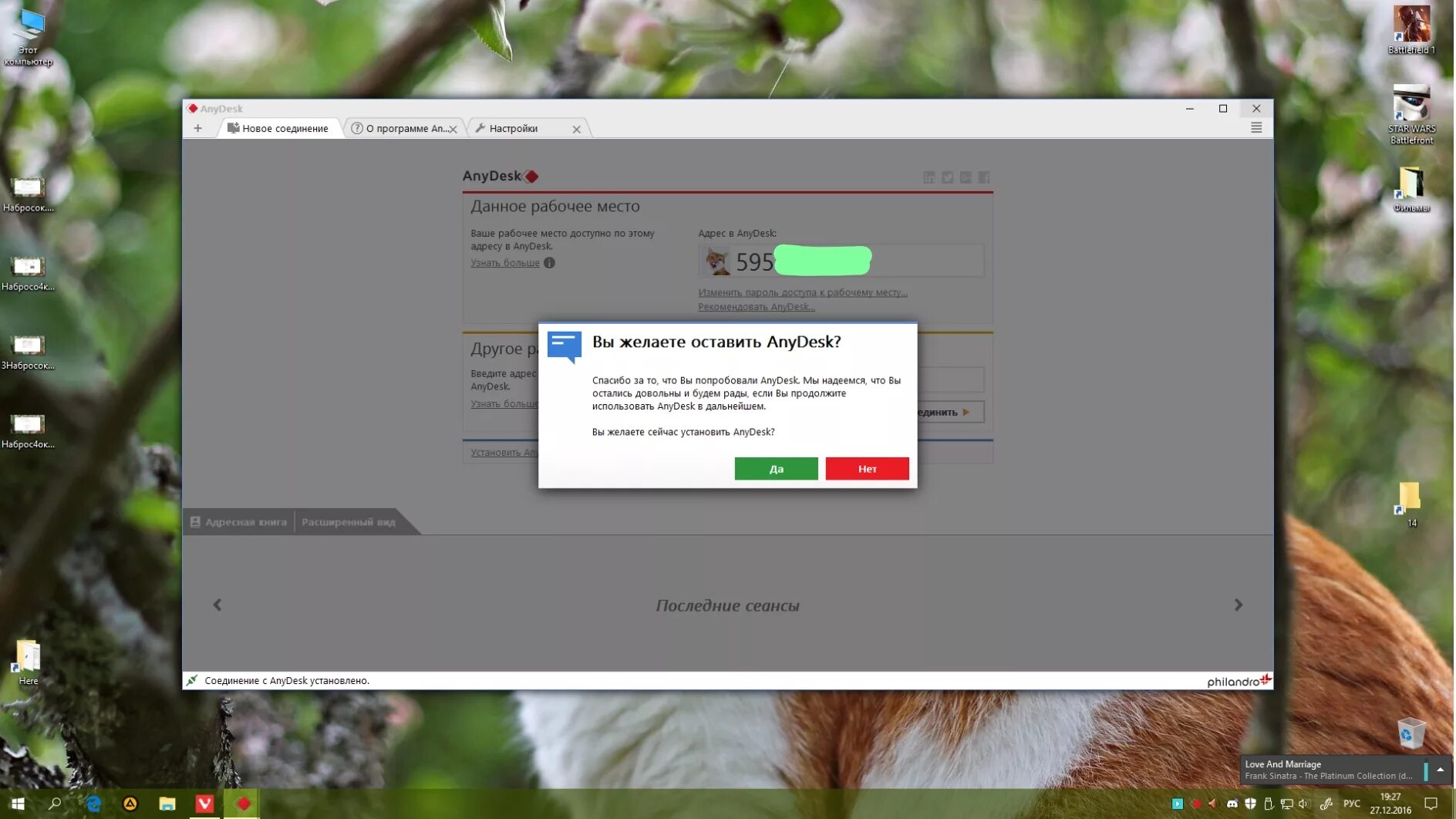Screen dimensions: 1456x819
Task: Click Установить AnyDesk link
Action: click(x=504, y=453)
